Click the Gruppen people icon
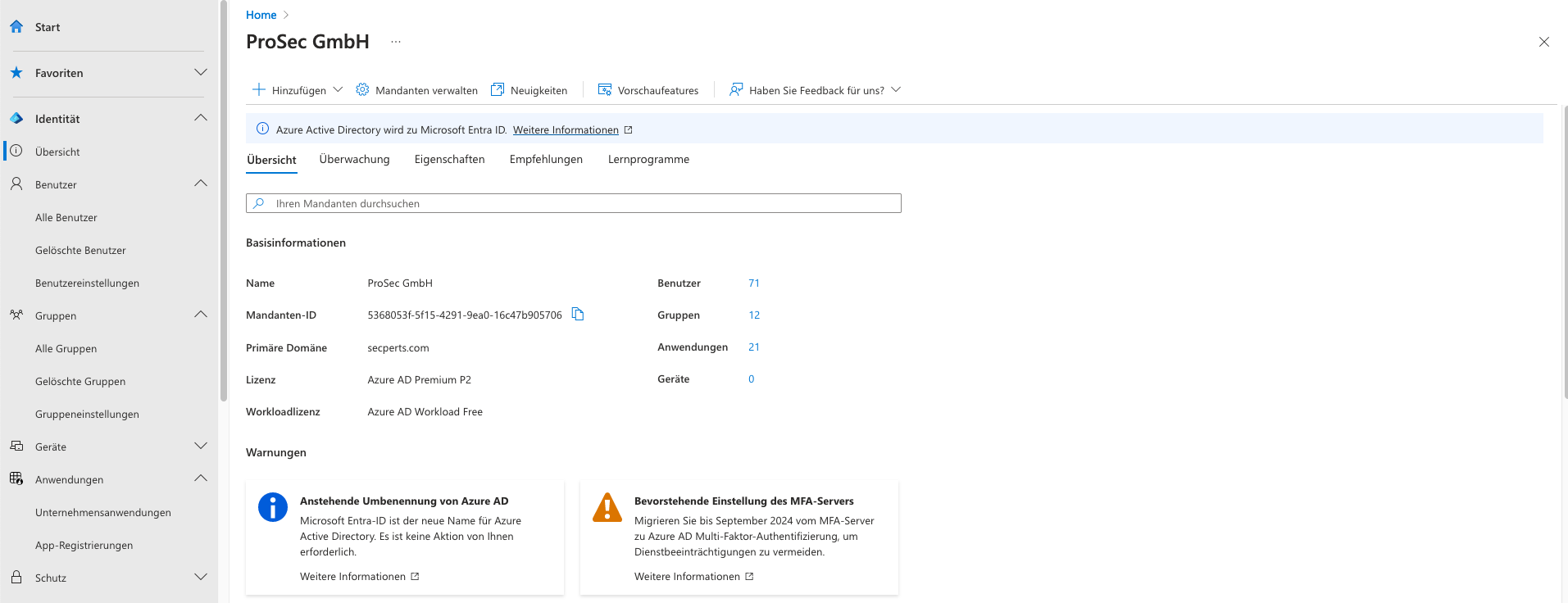The image size is (1568, 603). [16, 315]
